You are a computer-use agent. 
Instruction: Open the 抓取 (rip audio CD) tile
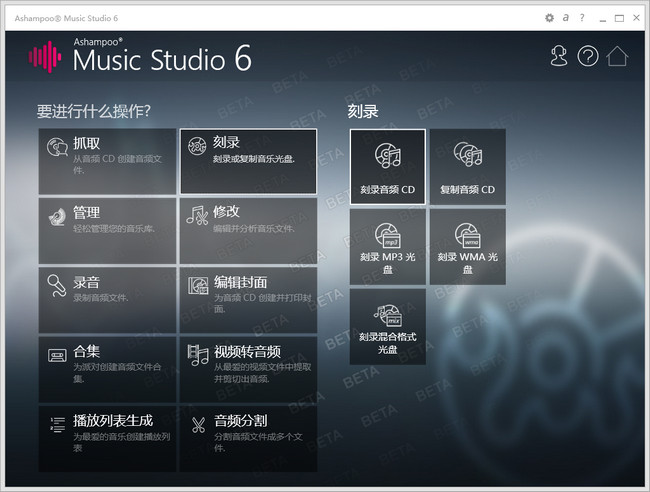(107, 161)
